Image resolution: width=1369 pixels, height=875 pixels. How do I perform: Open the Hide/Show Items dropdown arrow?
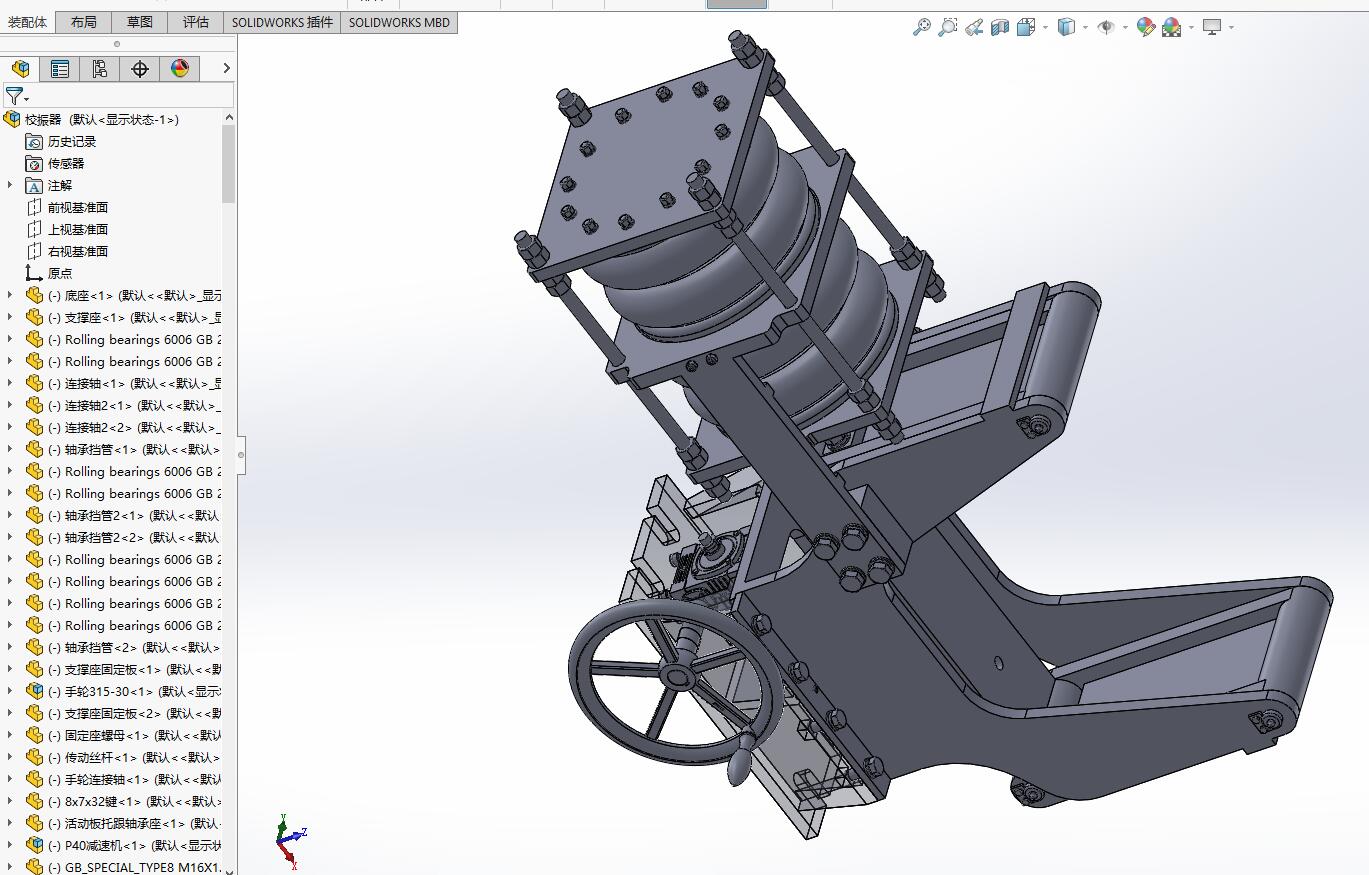[1125, 27]
